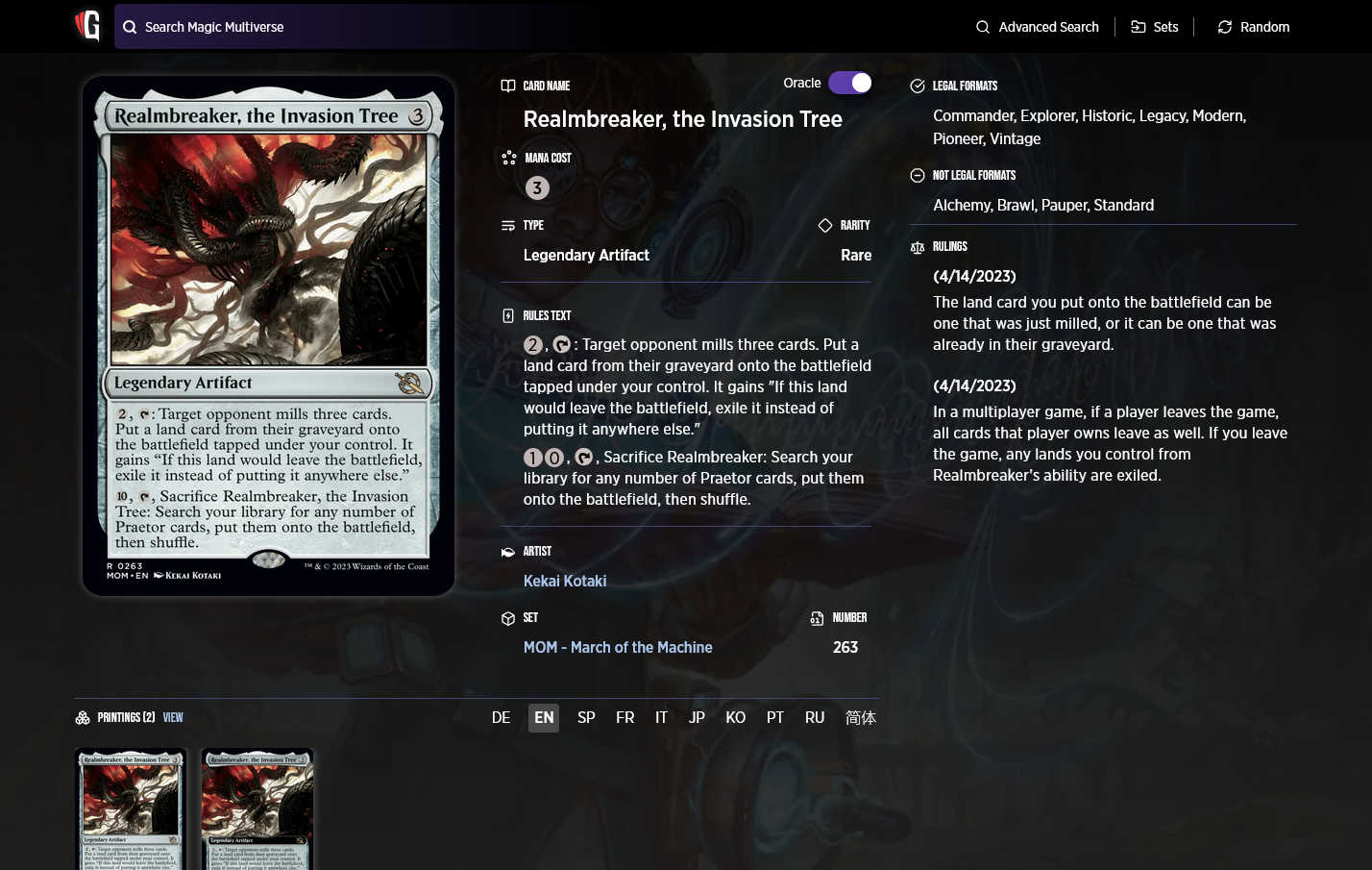1372x870 pixels.
Task: Select the 简体 language tab
Action: tap(861, 717)
